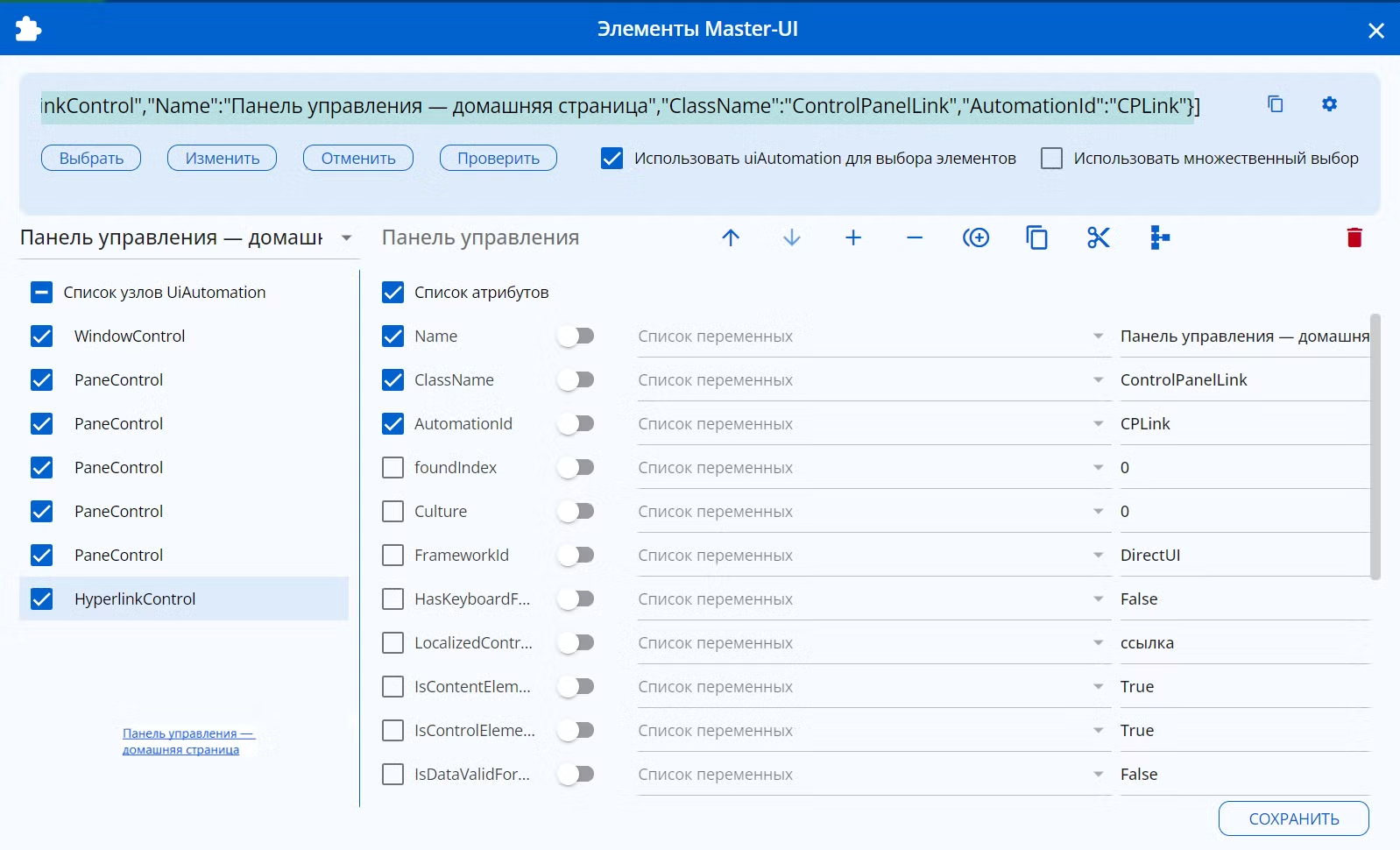Copy node with the toolbar copy icon
1400x850 pixels.
click(x=1037, y=237)
